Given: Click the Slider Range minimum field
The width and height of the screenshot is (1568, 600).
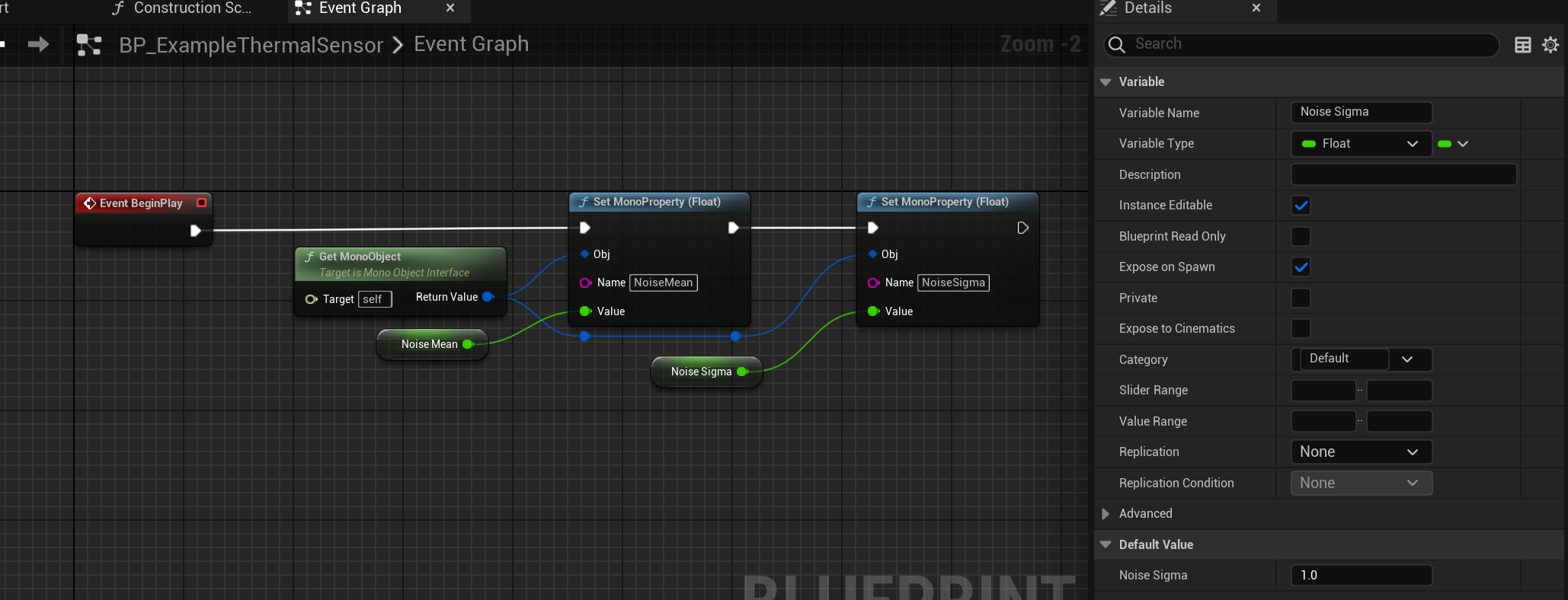Looking at the screenshot, I should (x=1323, y=391).
